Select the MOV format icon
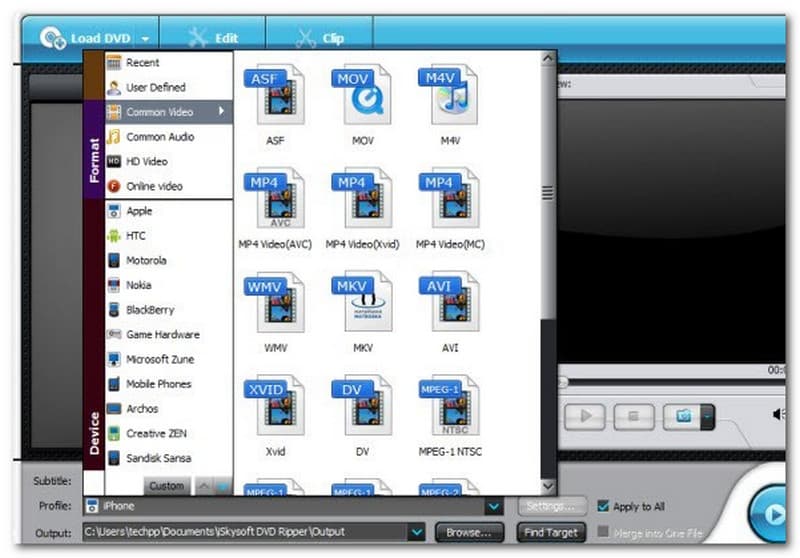Image resolution: width=800 pixels, height=558 pixels. 361,96
